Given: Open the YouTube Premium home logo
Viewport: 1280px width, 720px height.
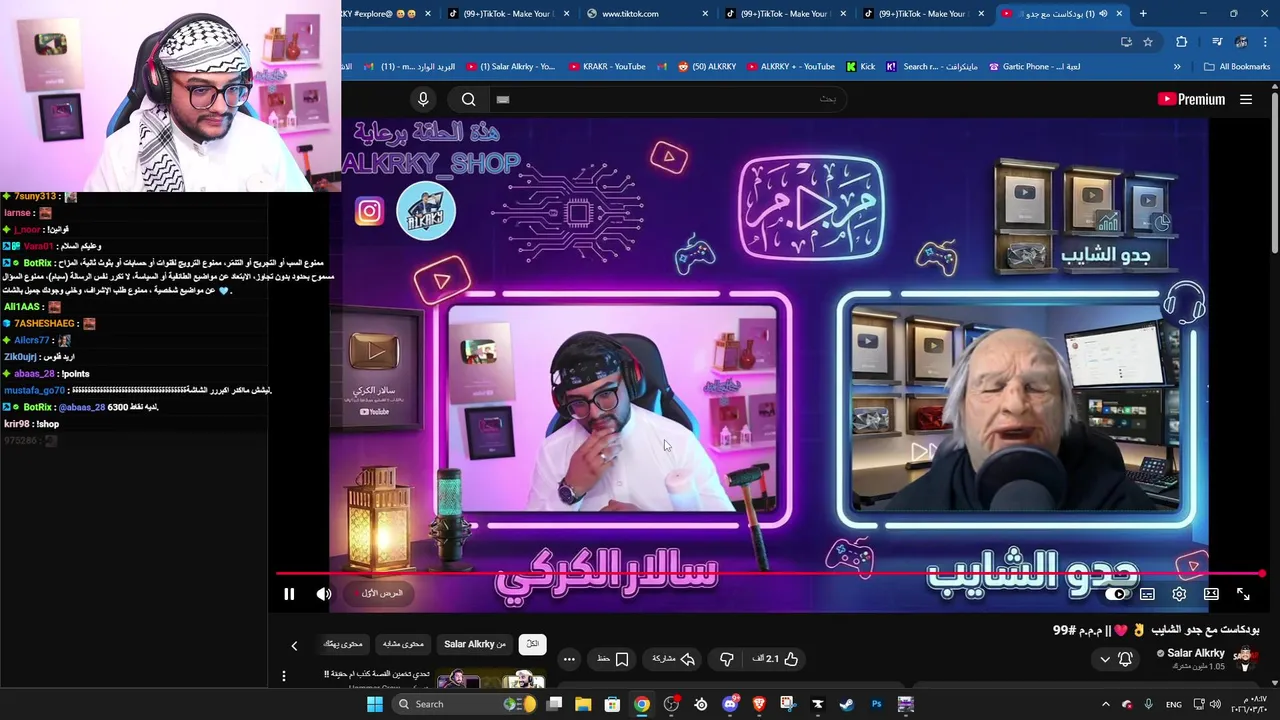Looking at the screenshot, I should tap(1191, 99).
